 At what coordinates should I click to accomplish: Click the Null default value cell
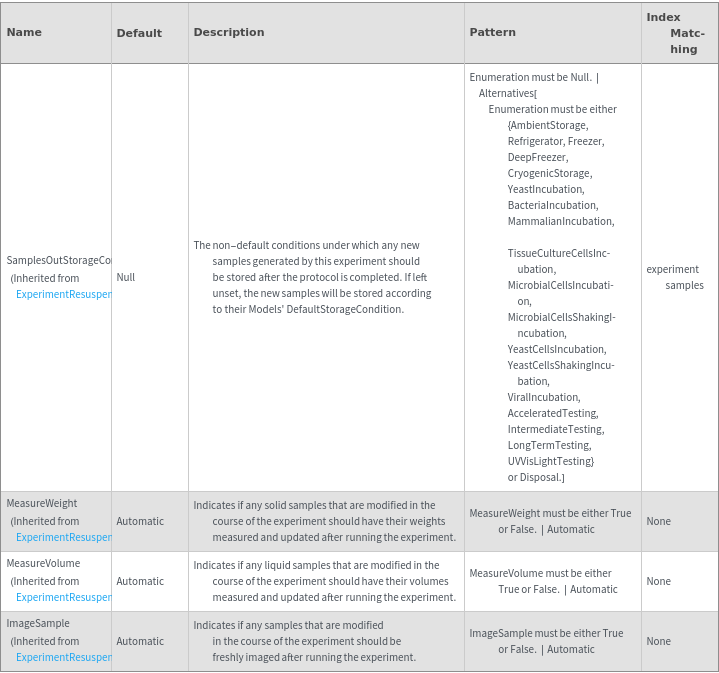125,277
